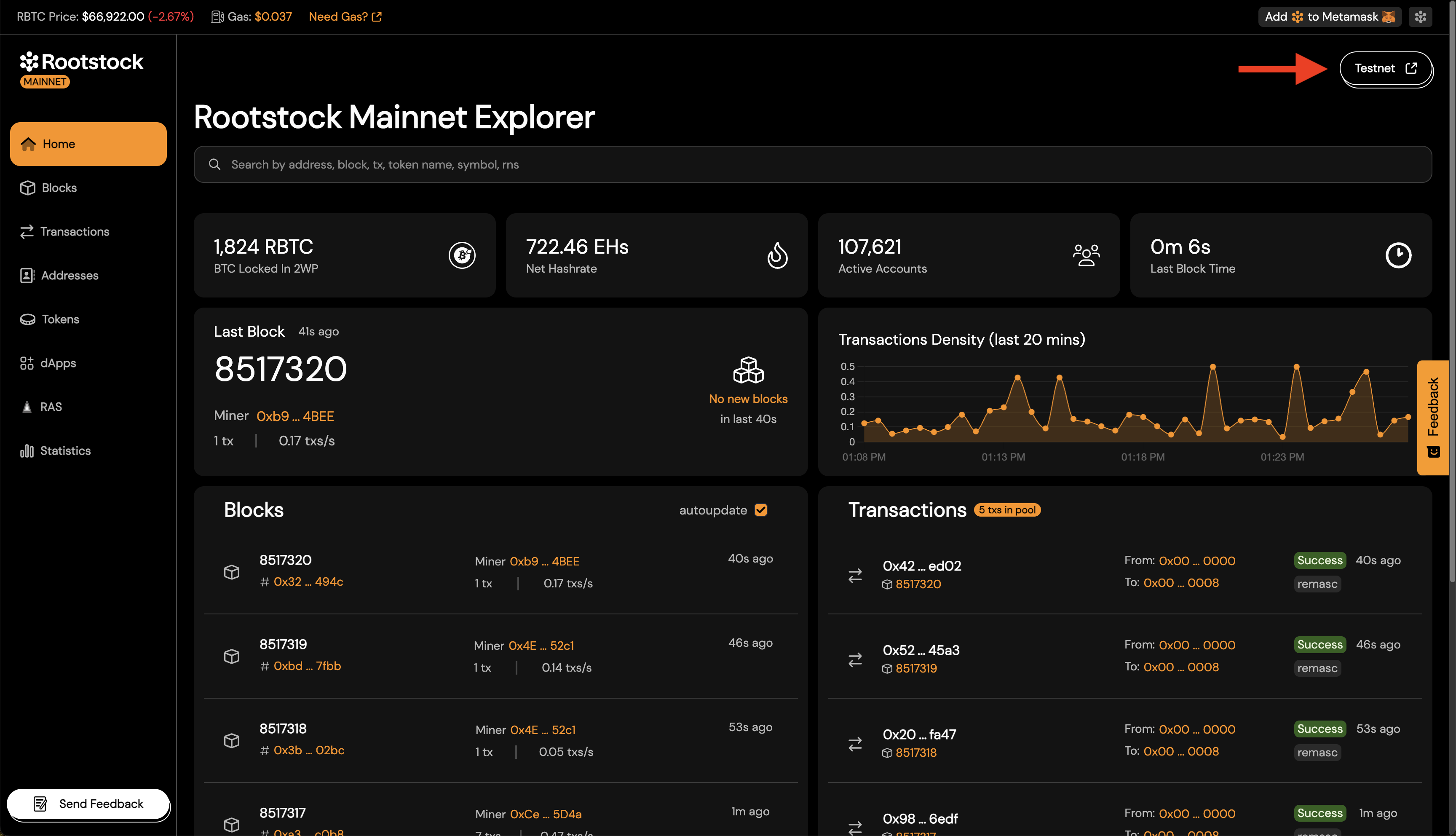
Task: Toggle the autoupdate checkbox in Blocks panel
Action: [x=761, y=510]
